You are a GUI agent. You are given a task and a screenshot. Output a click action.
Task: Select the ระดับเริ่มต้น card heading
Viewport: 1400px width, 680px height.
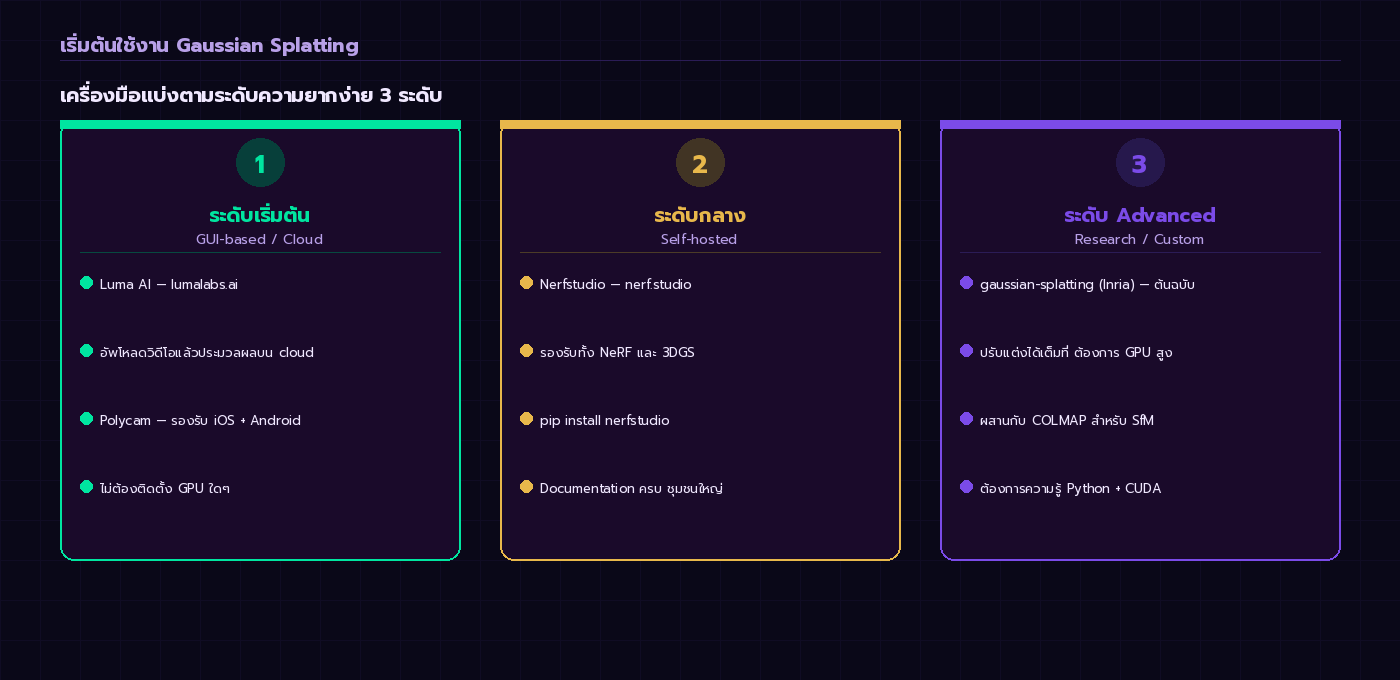260,215
